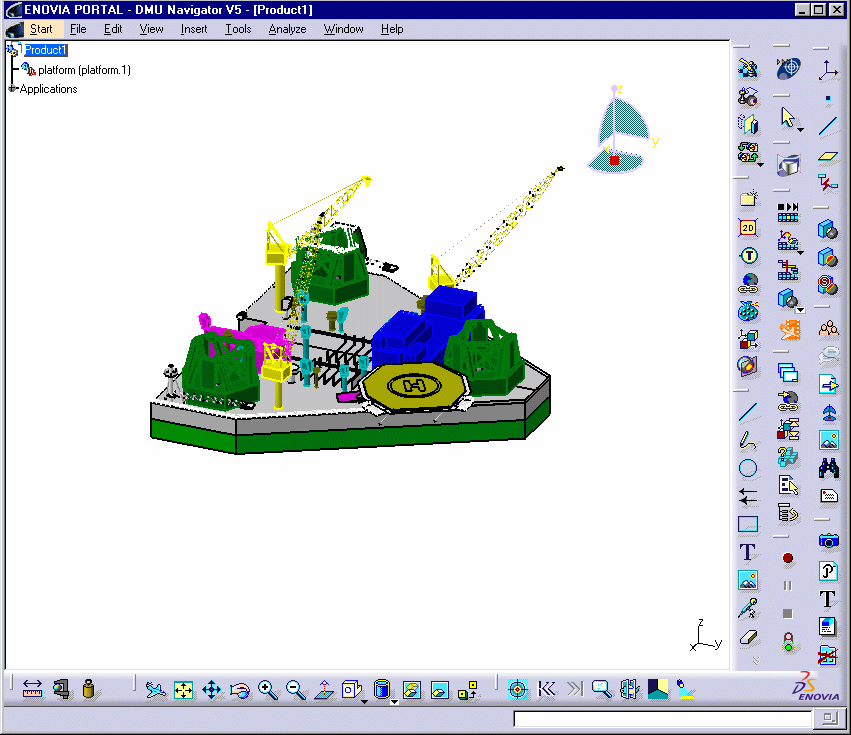Select the Fit All In view icon
Viewport: 851px width, 735px height.
(183, 689)
